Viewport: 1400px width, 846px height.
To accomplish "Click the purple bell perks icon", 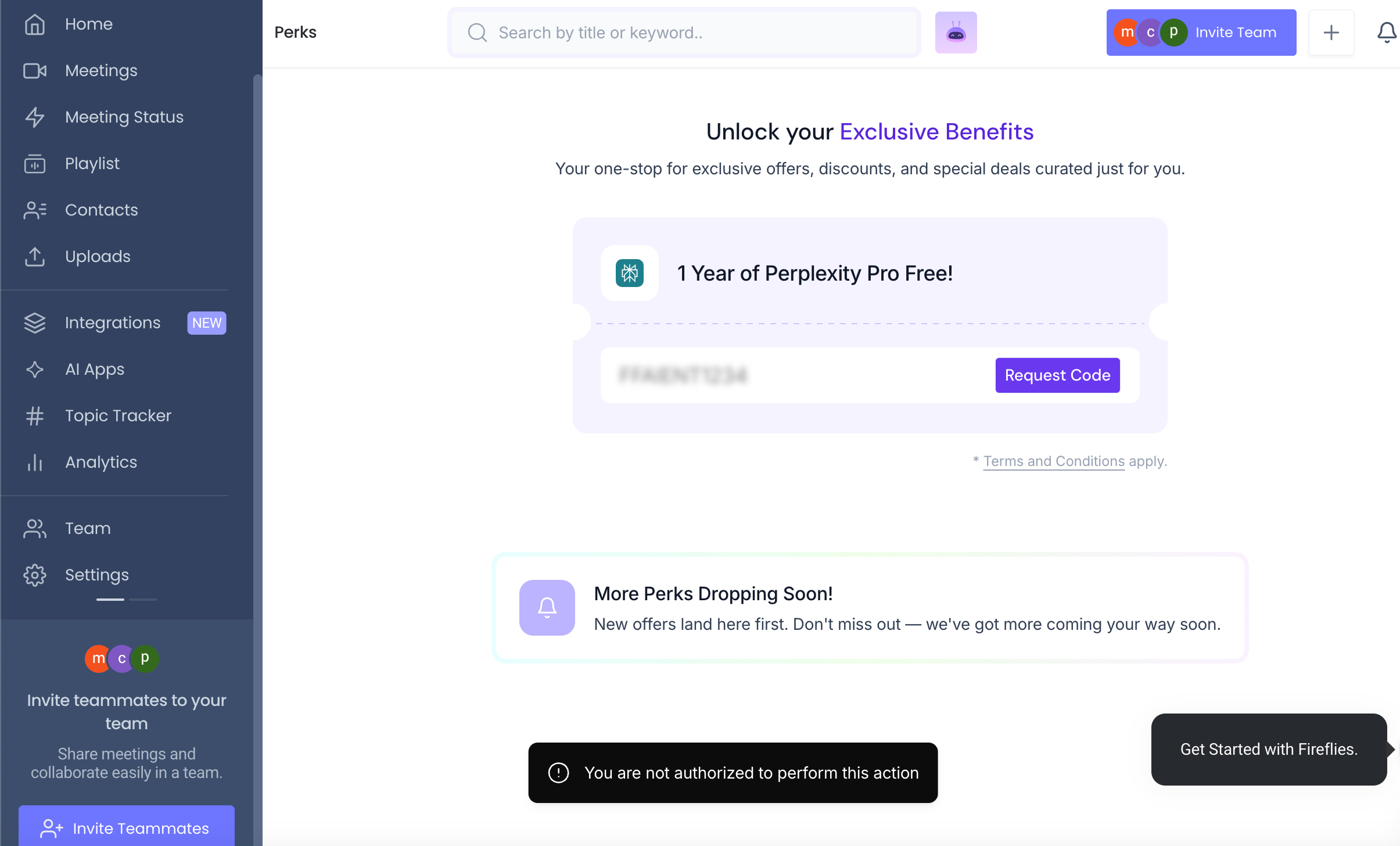I will pyautogui.click(x=547, y=608).
